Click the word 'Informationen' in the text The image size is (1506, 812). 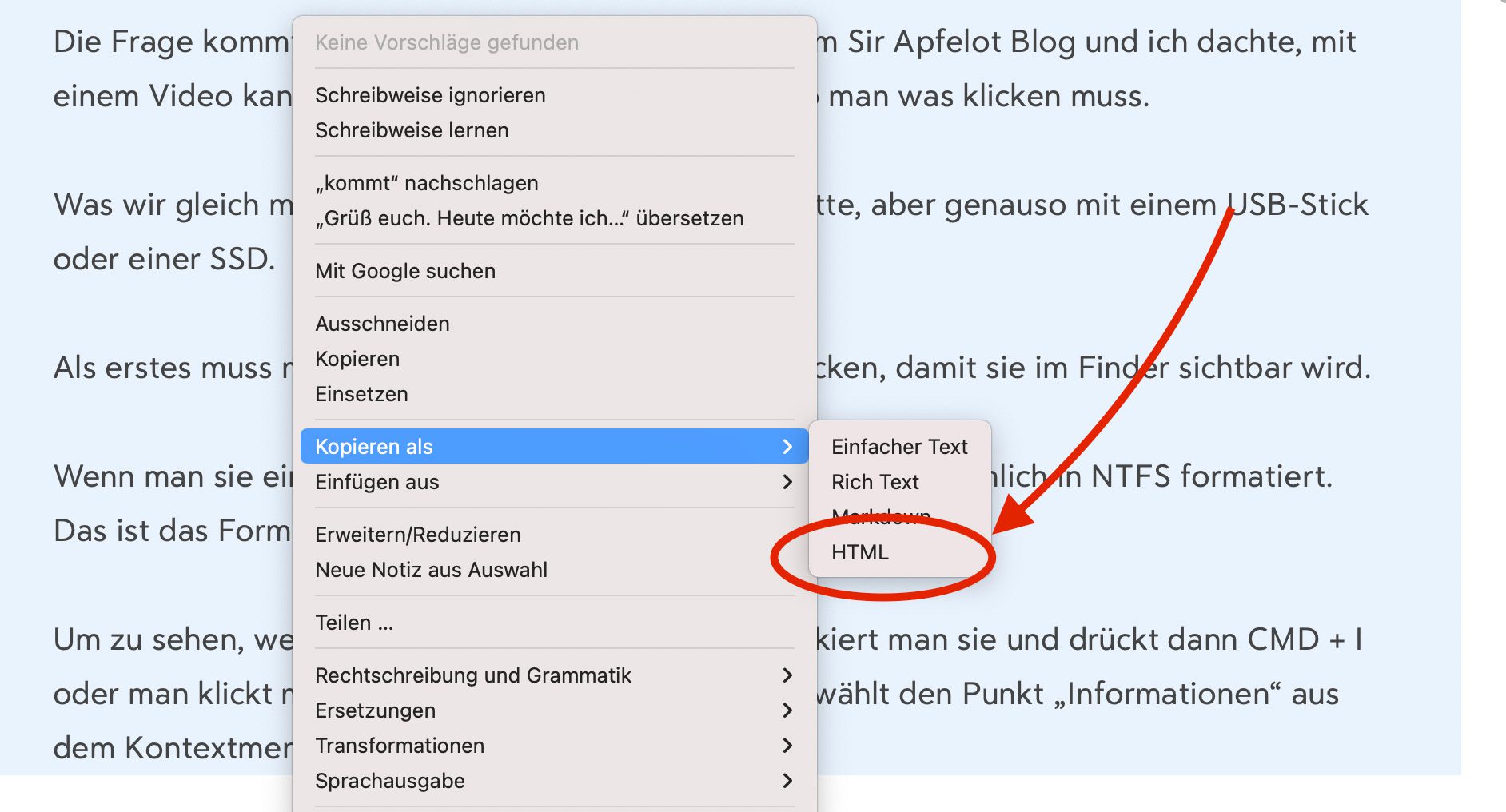[1168, 694]
